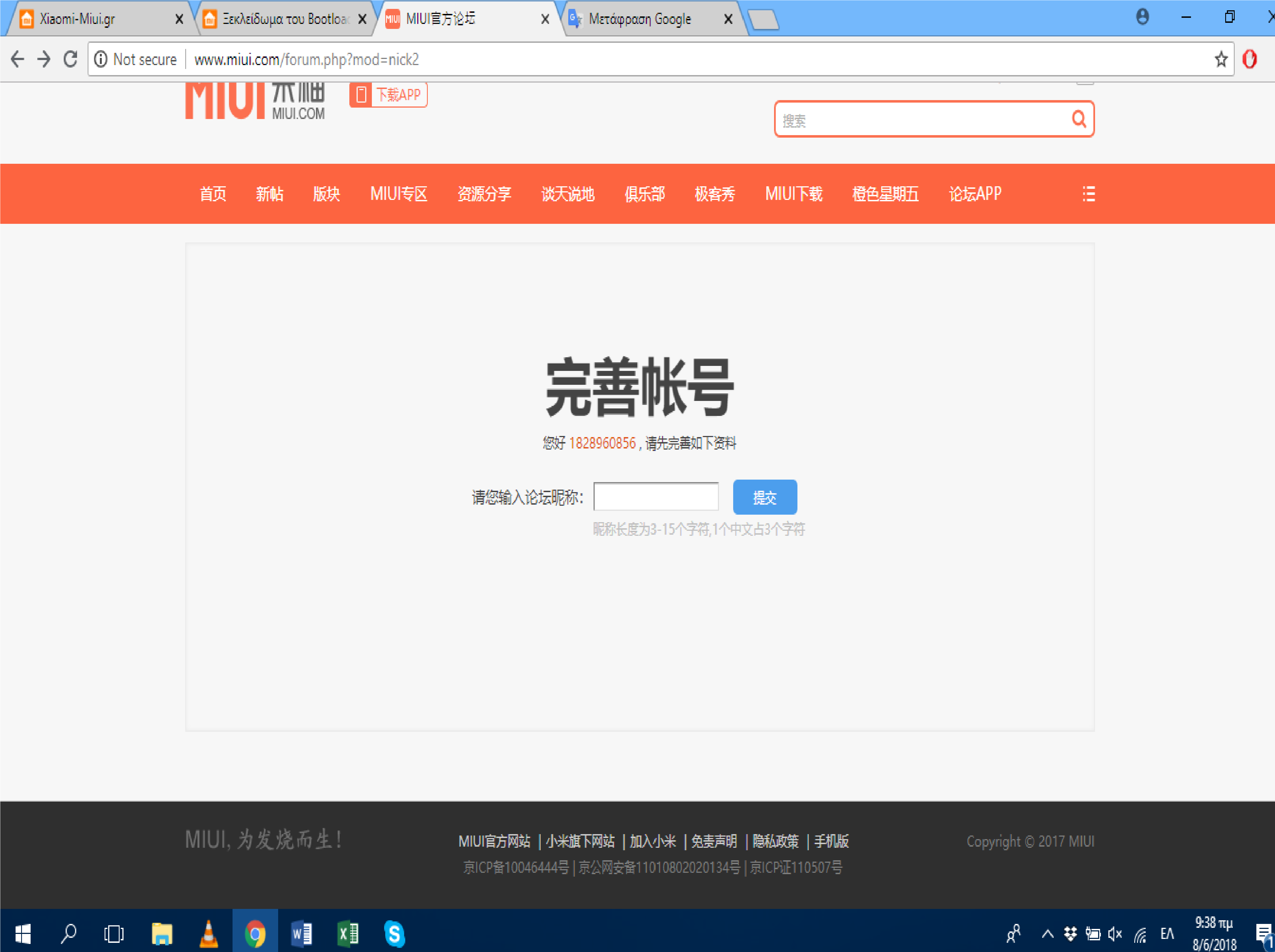Click the Opera extension icon
1275x952 pixels.
coord(1249,59)
